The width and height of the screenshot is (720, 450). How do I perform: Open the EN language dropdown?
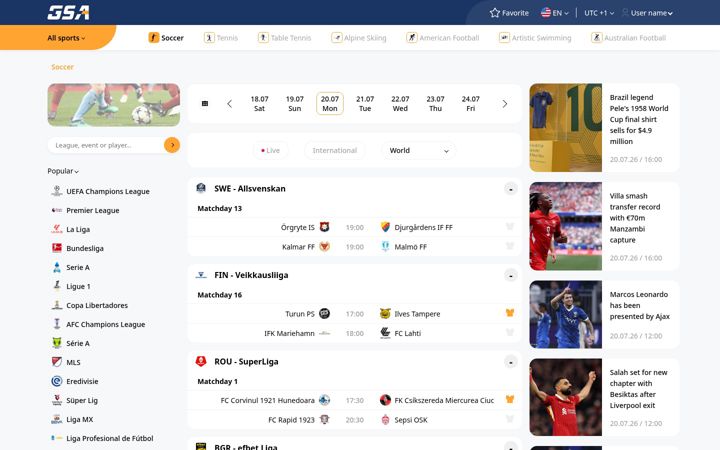tap(560, 13)
